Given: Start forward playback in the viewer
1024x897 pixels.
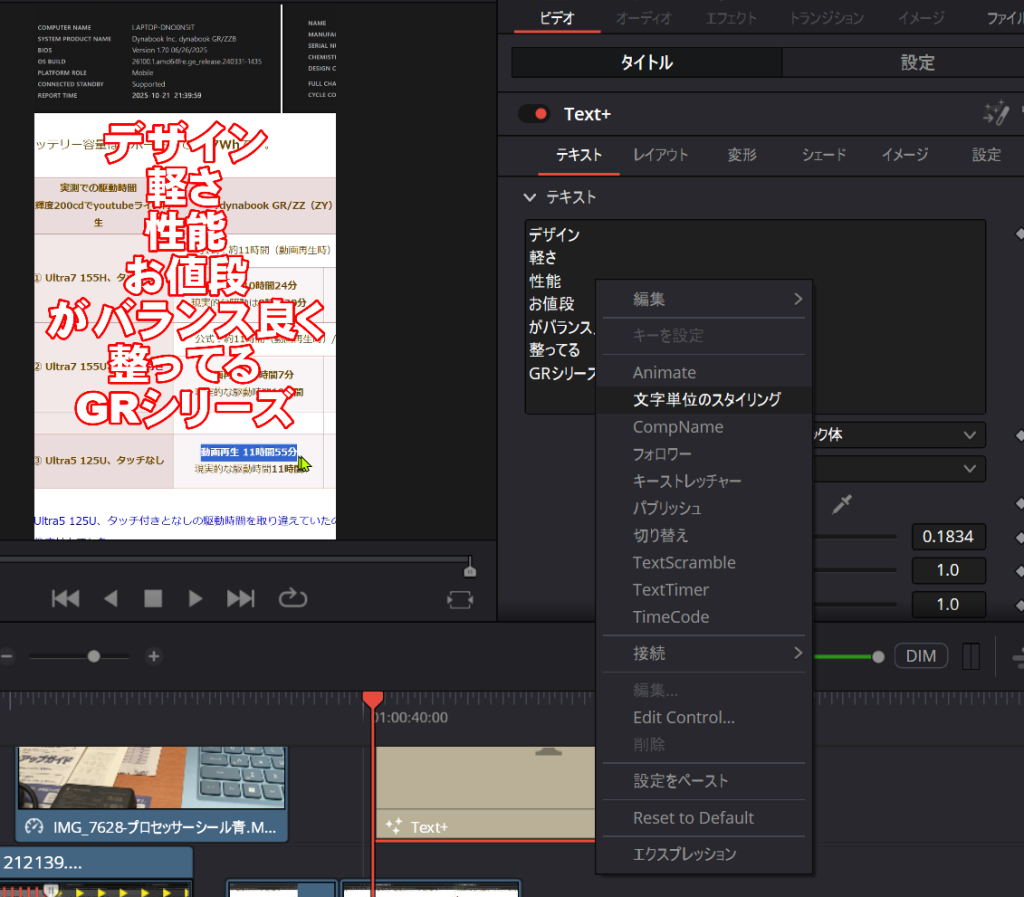Looking at the screenshot, I should tap(196, 598).
